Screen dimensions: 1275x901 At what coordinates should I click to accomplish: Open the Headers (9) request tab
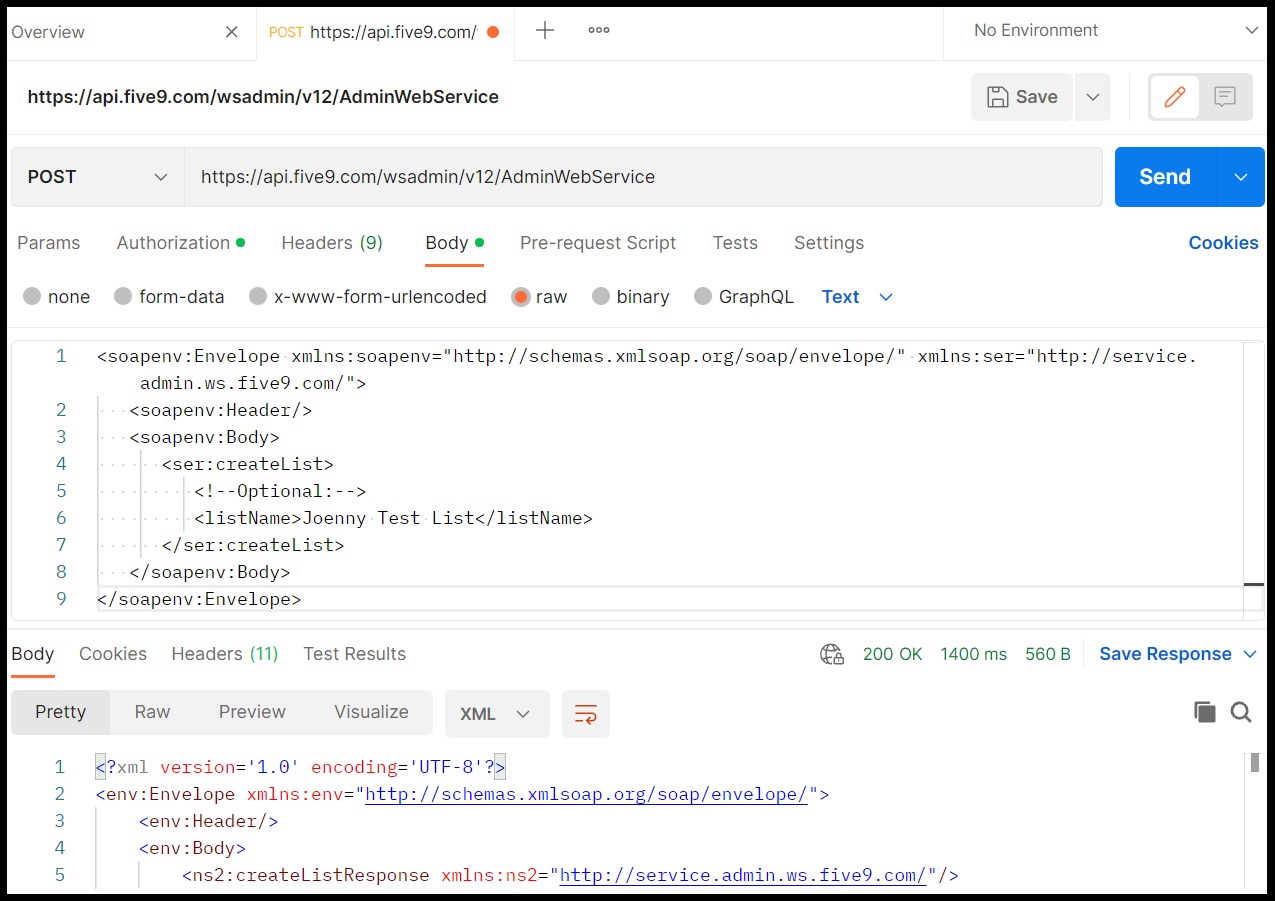(x=332, y=243)
